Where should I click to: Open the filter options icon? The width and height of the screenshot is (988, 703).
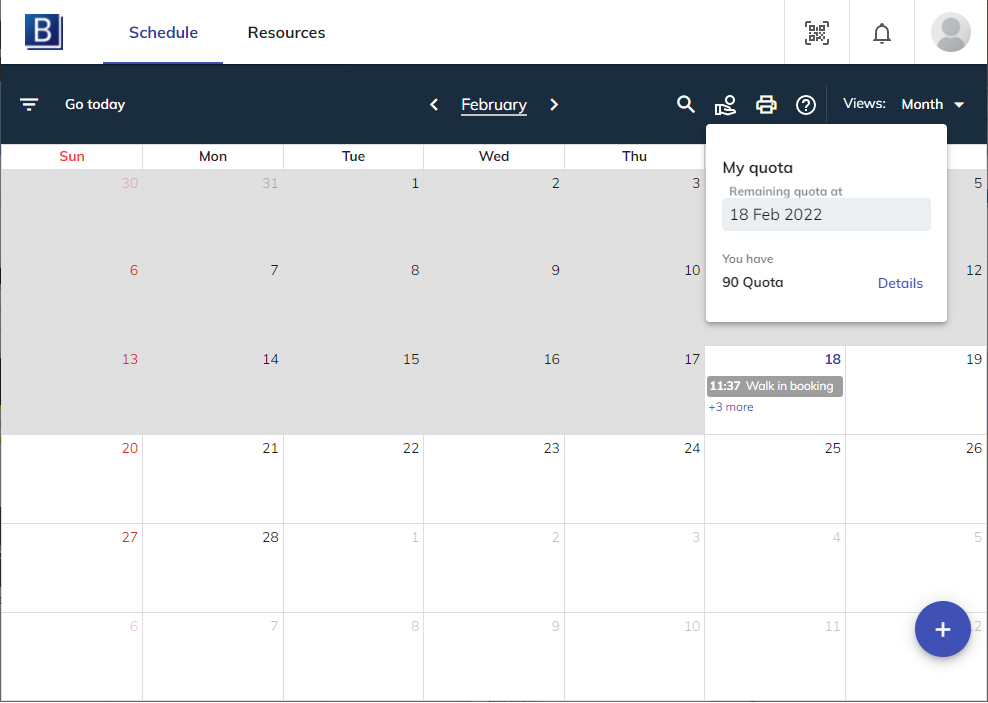pyautogui.click(x=29, y=105)
